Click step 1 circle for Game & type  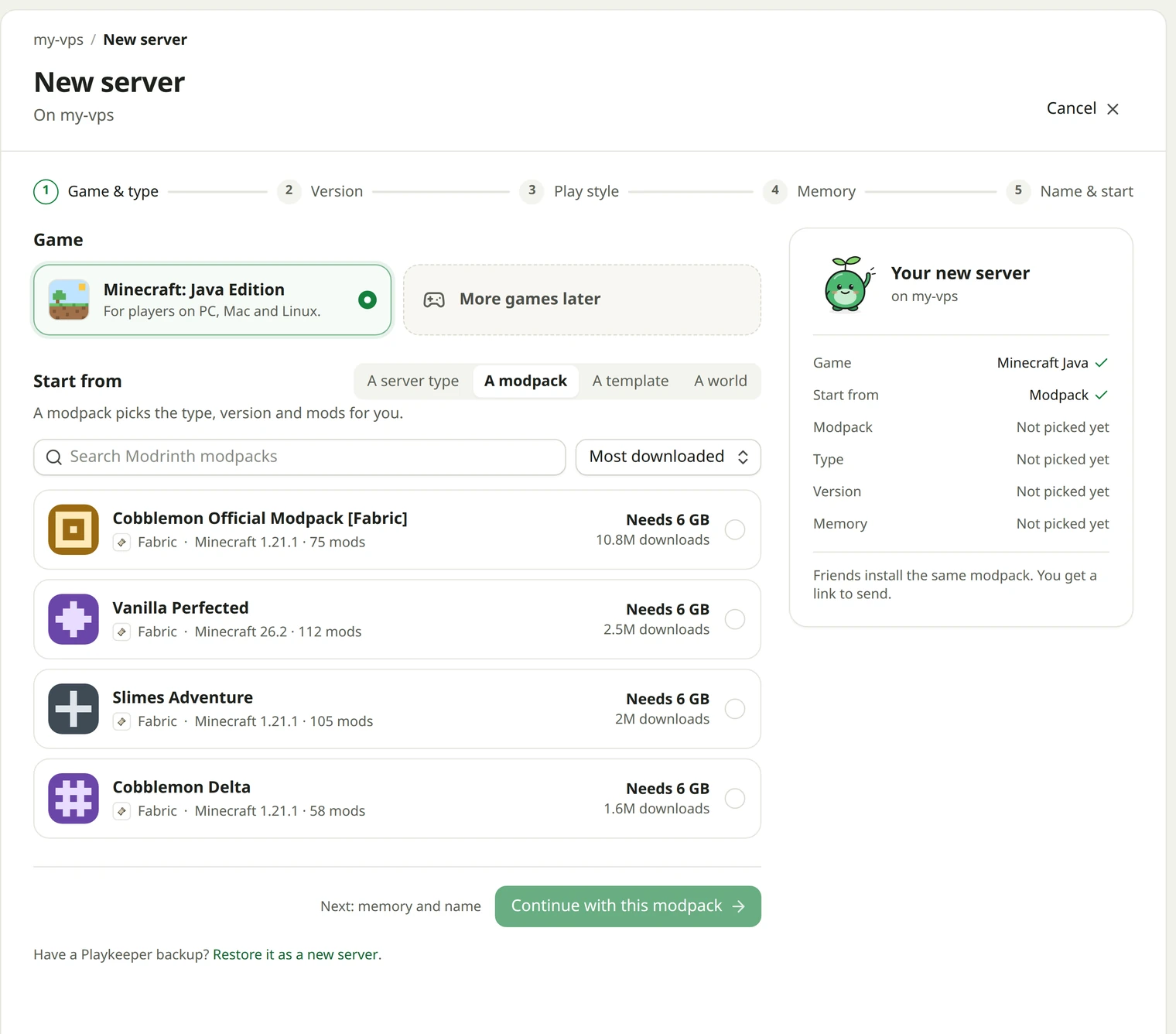46,191
